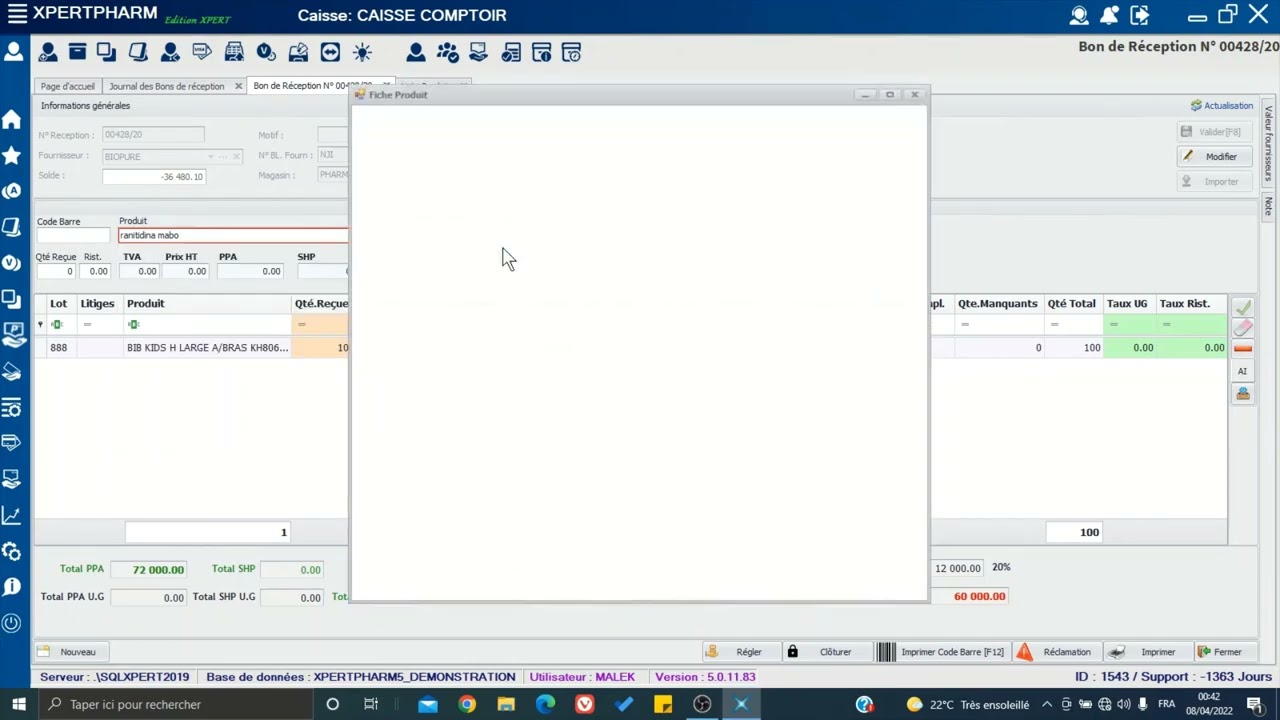Image resolution: width=1280 pixels, height=720 pixels.
Task: Click the headset support icon in title bar
Action: 1079,15
